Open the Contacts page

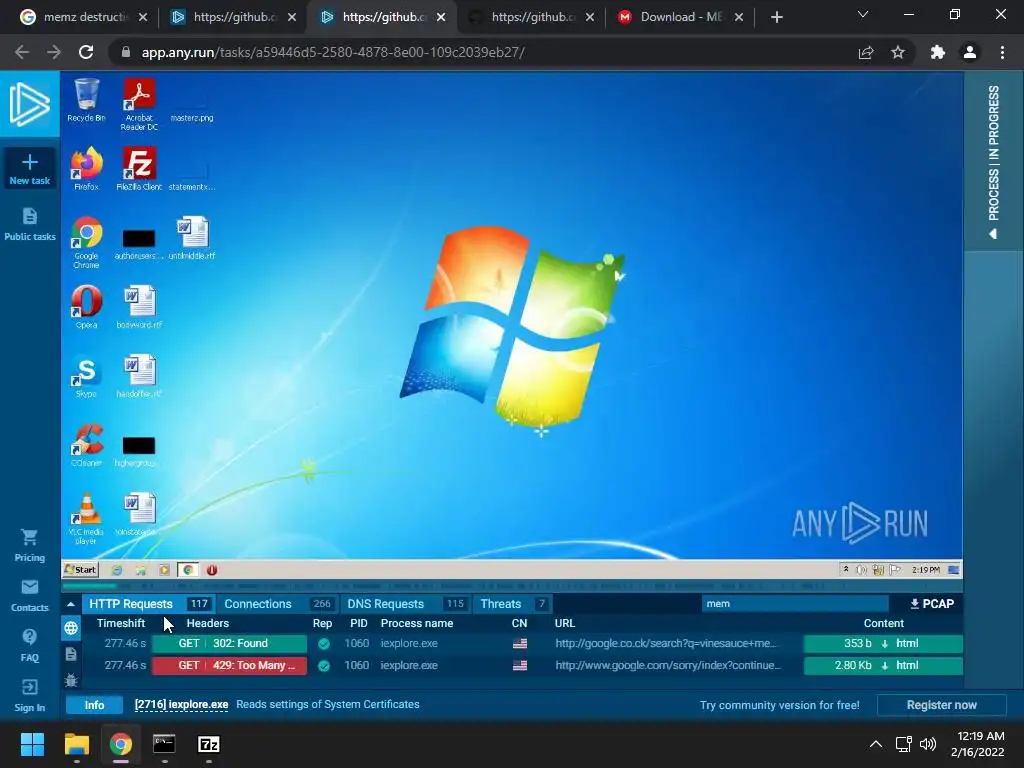(29, 596)
